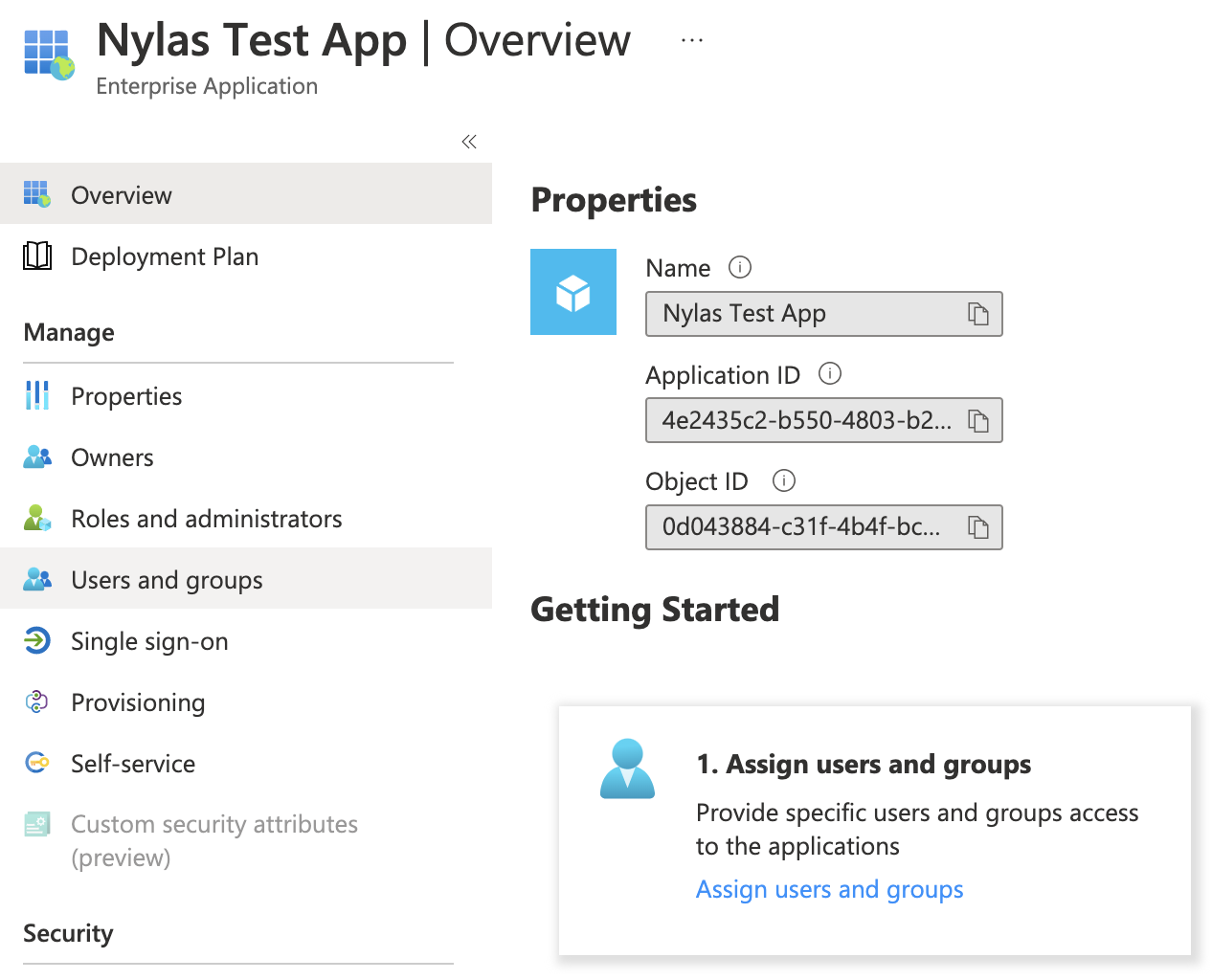Click the 'Enterprise Application' subtitle
Image resolution: width=1212 pixels, height=980 pixels.
pos(207,86)
